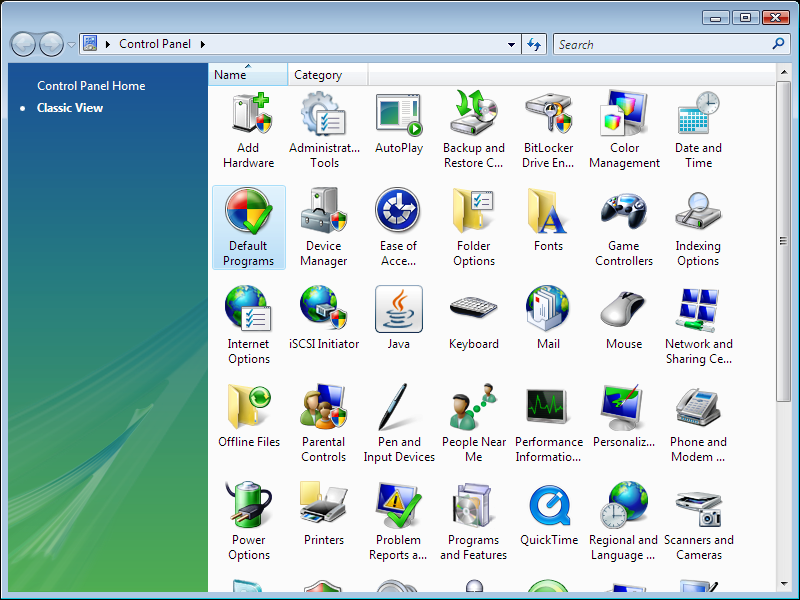Open the address bar history dropdown
Image resolution: width=800 pixels, height=600 pixels.
(512, 44)
